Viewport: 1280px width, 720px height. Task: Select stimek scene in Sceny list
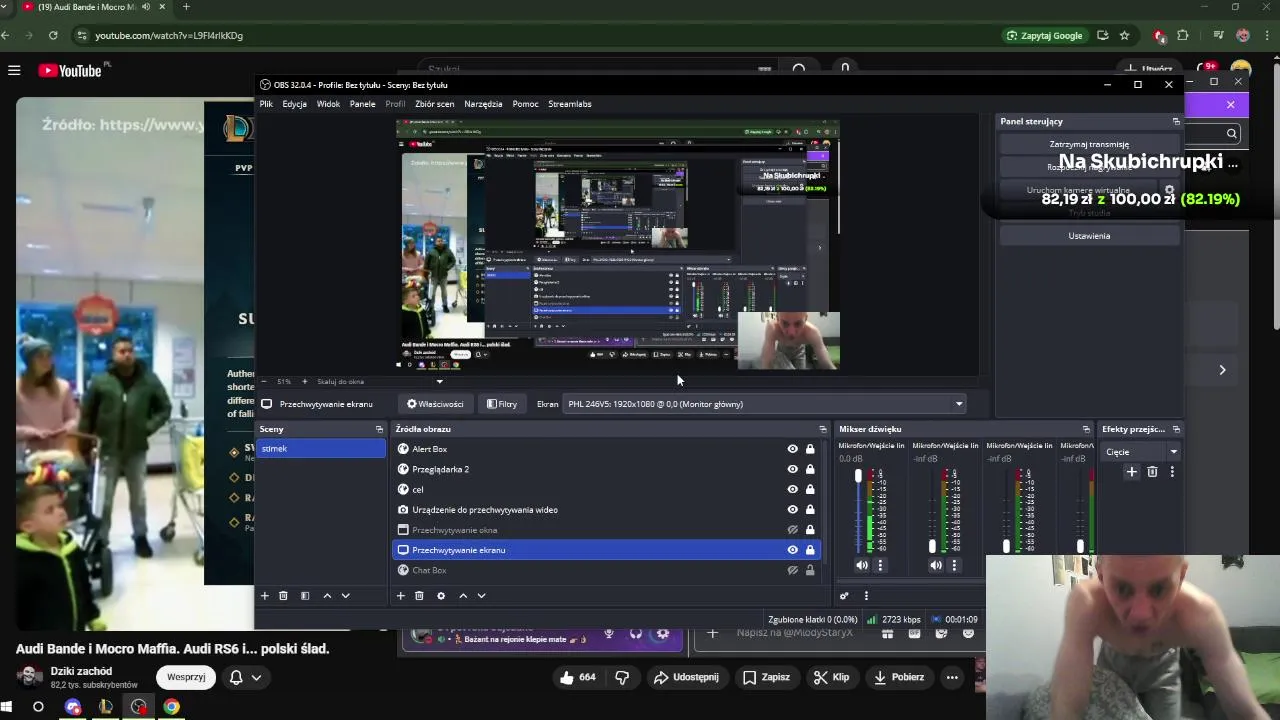point(321,449)
